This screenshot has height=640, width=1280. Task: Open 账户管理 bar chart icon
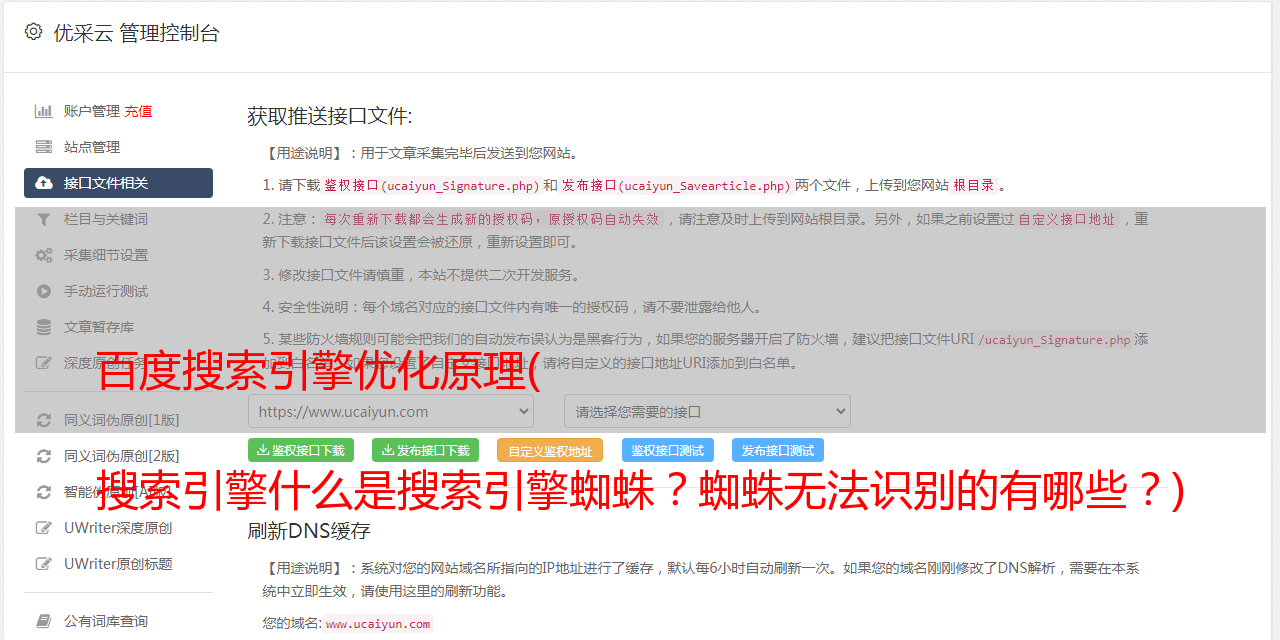coord(44,111)
